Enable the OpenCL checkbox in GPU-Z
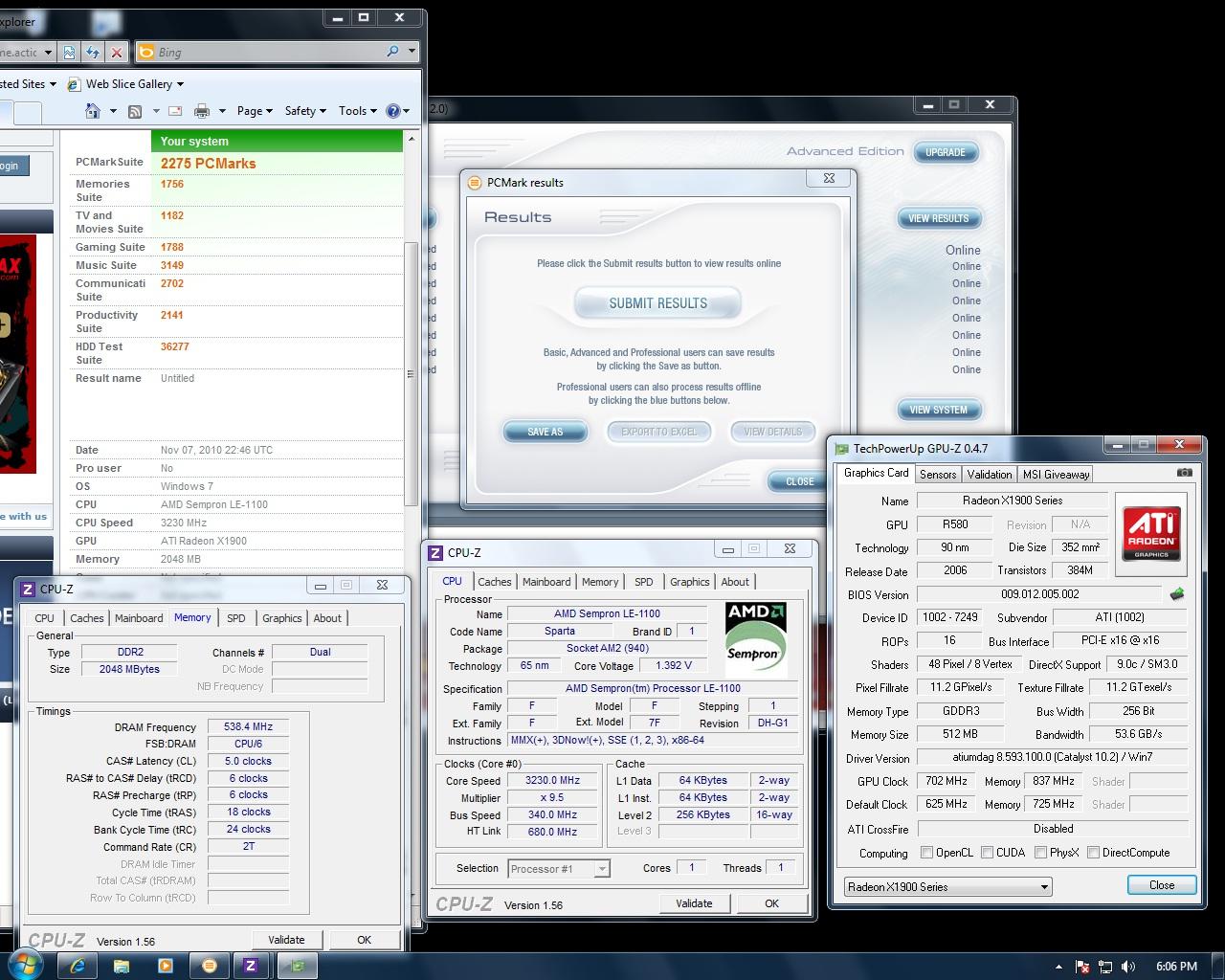1225x980 pixels. (x=926, y=852)
